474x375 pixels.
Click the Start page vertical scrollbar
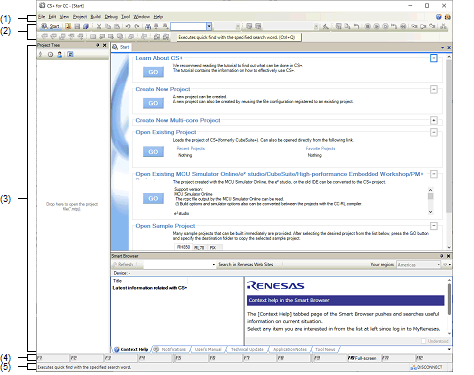pos(449,152)
